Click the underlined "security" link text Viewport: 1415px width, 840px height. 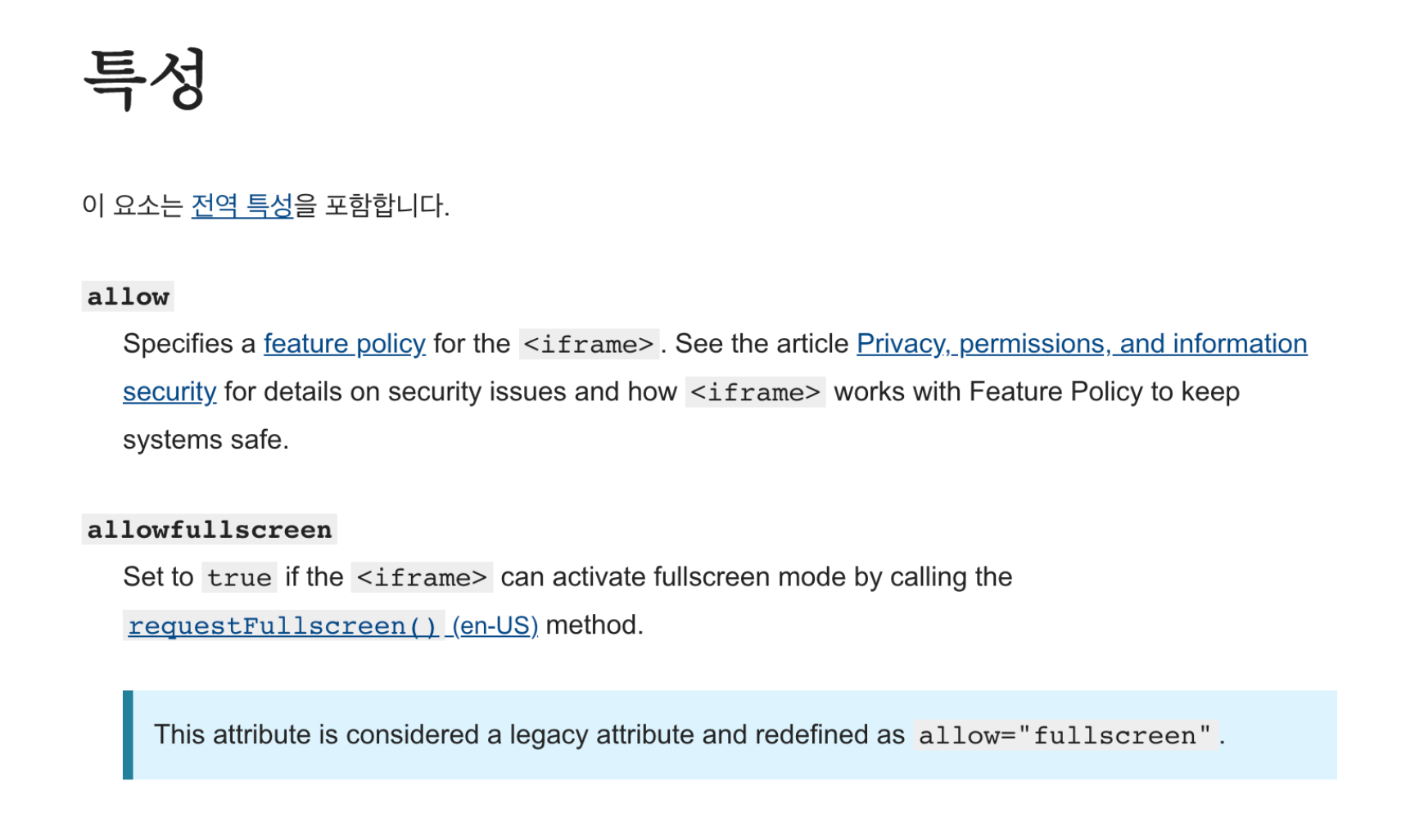point(170,392)
